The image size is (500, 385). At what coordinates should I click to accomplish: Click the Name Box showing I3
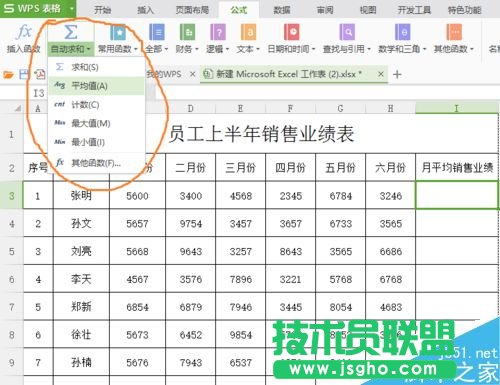[39, 93]
